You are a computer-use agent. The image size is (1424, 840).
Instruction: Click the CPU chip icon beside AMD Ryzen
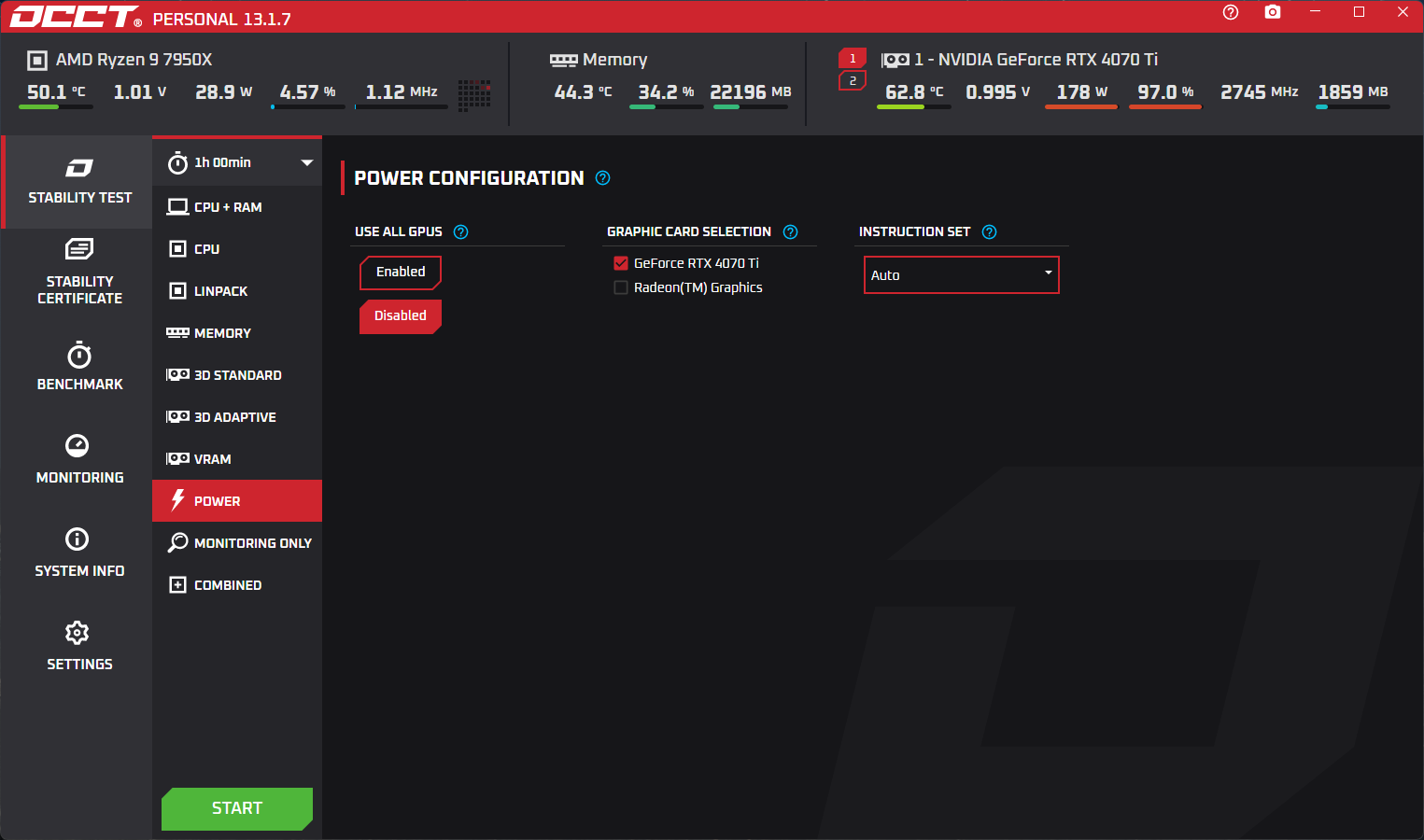point(37,61)
